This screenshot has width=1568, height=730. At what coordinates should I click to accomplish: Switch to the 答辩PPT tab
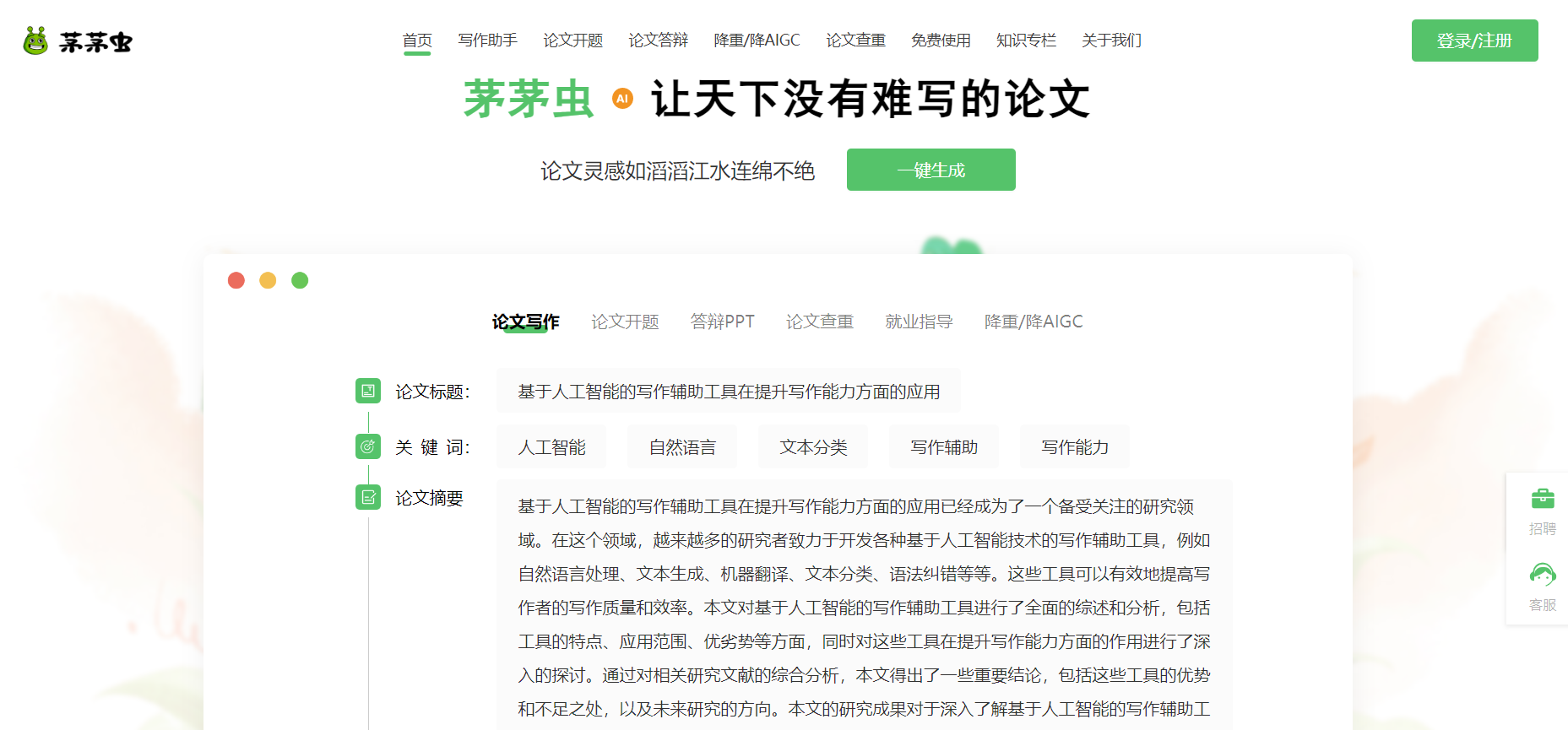click(722, 322)
